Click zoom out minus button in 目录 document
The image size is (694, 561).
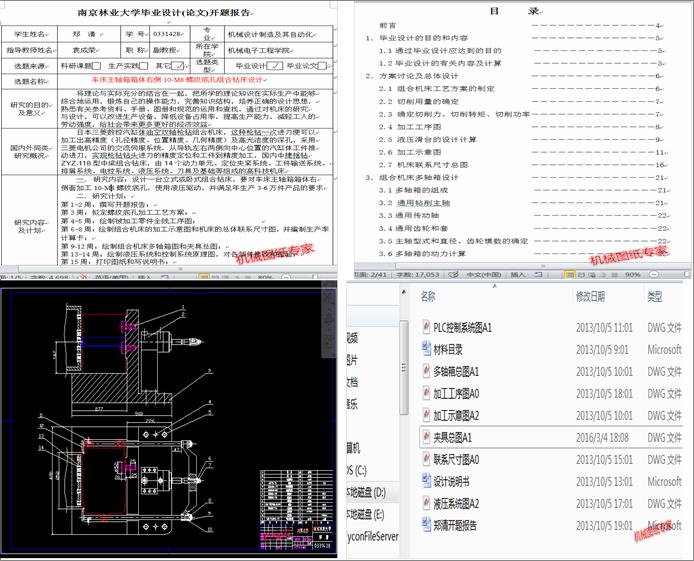655,275
